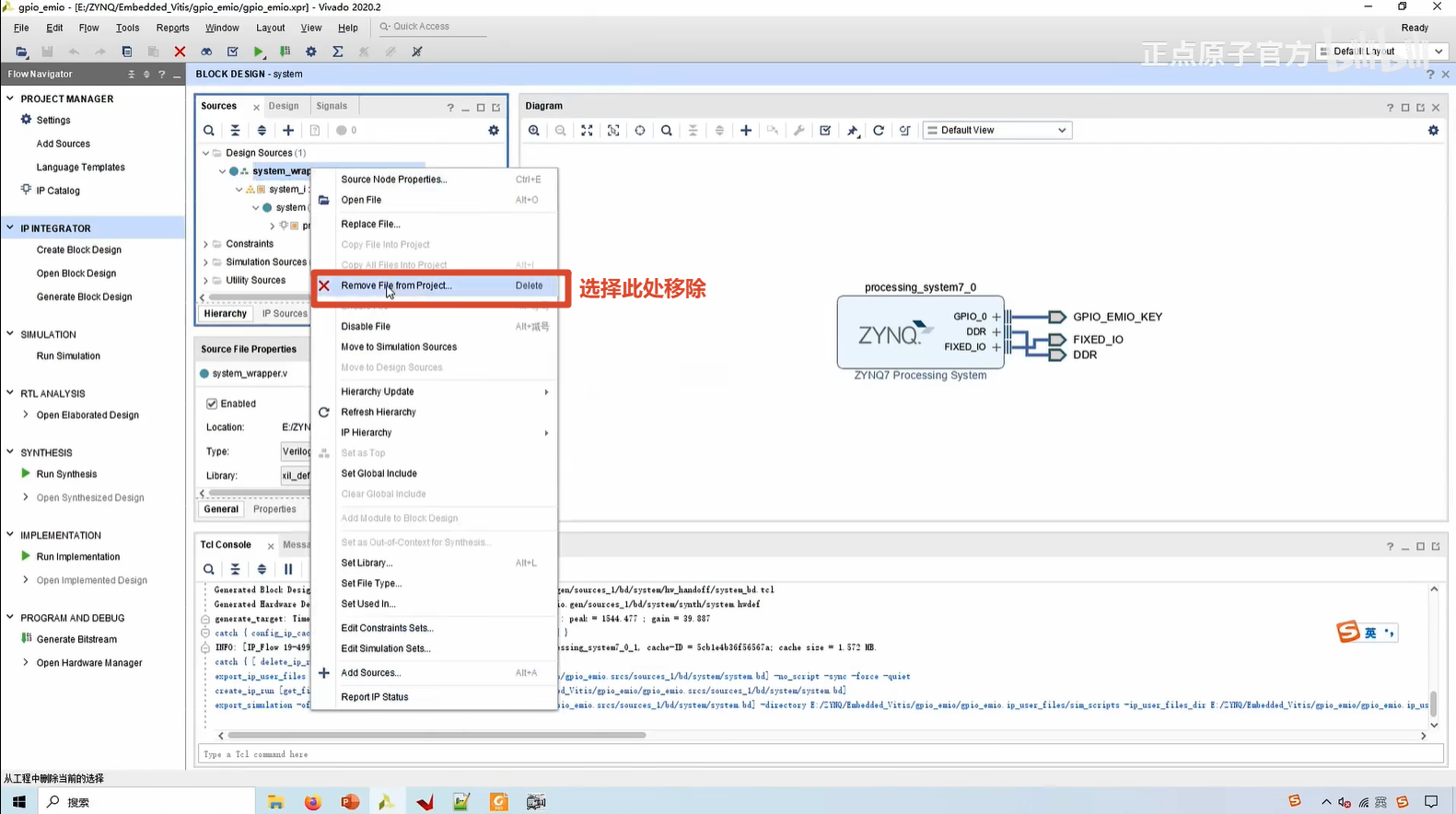This screenshot has height=814, width=1456.
Task: Open Language Templates
Action: 80,168
